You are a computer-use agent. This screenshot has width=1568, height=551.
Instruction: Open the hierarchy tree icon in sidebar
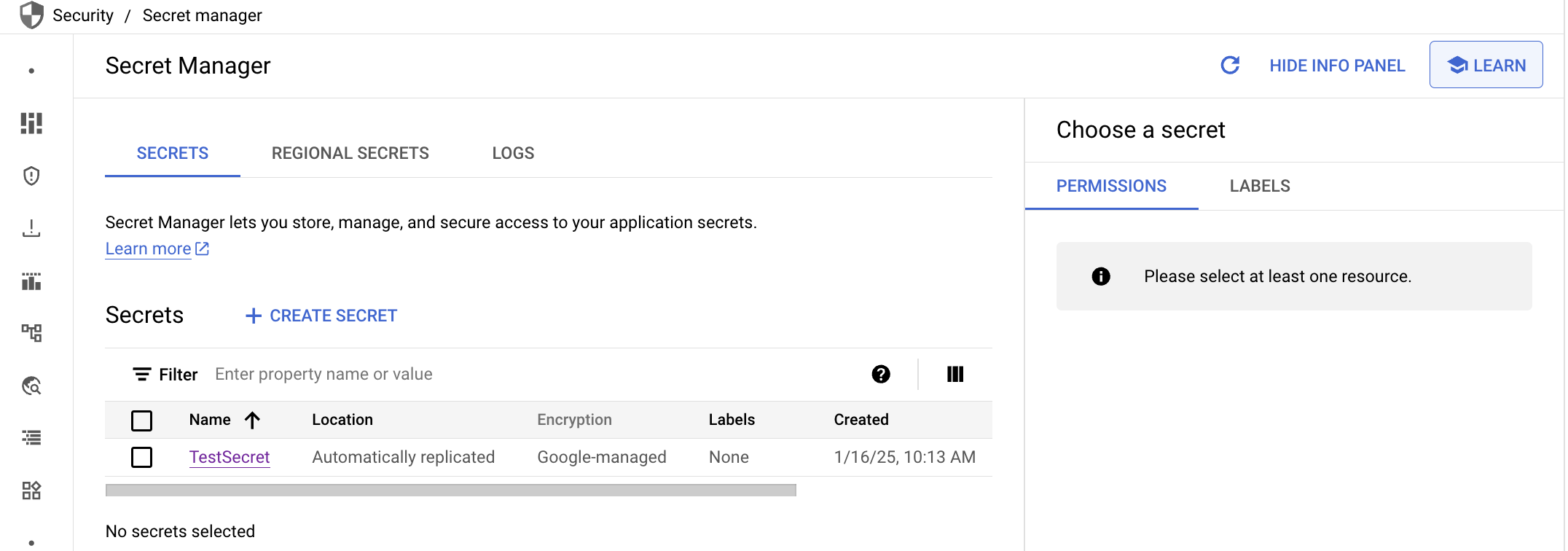[31, 333]
